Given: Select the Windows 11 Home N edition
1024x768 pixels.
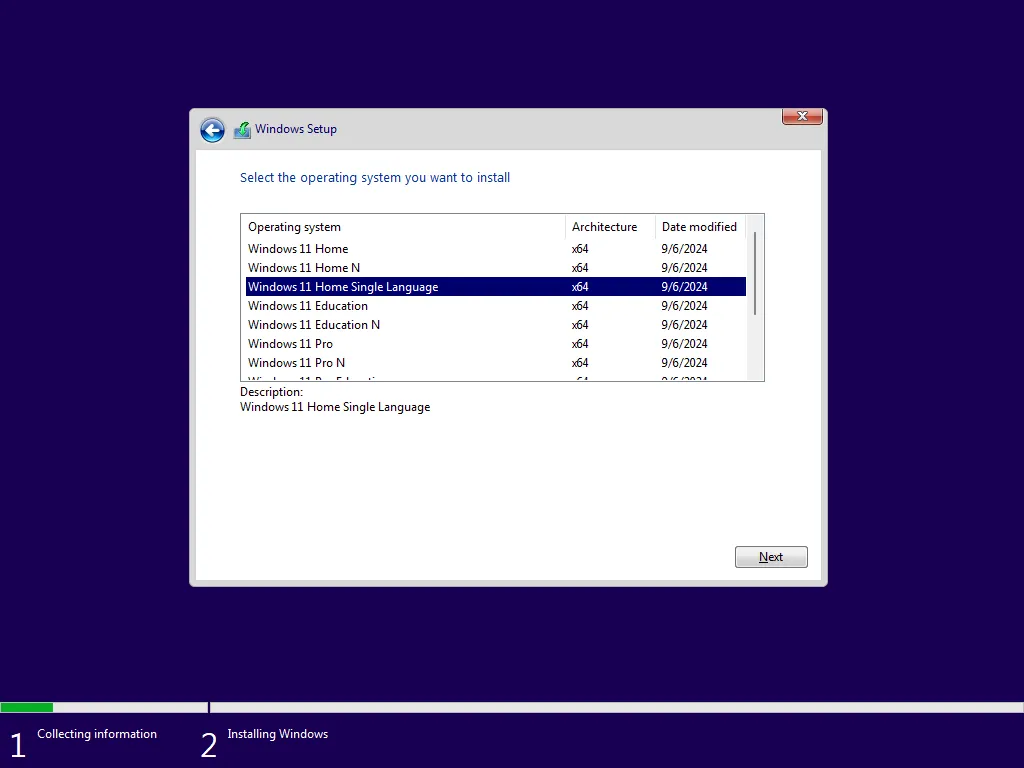Looking at the screenshot, I should click(x=305, y=267).
